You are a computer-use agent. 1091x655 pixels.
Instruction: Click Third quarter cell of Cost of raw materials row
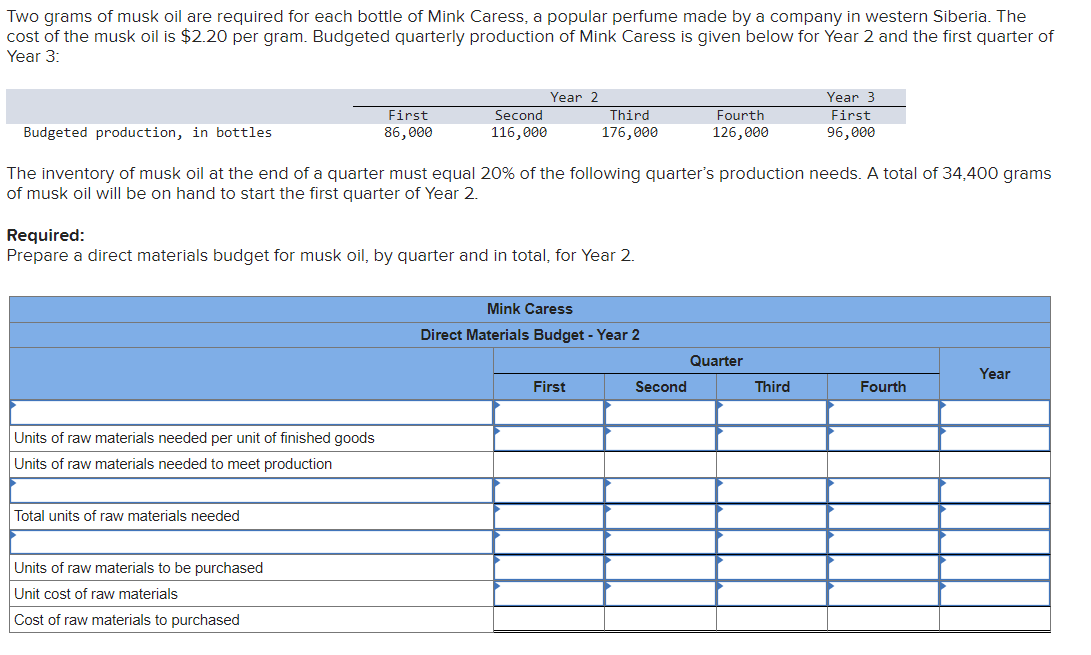772,620
